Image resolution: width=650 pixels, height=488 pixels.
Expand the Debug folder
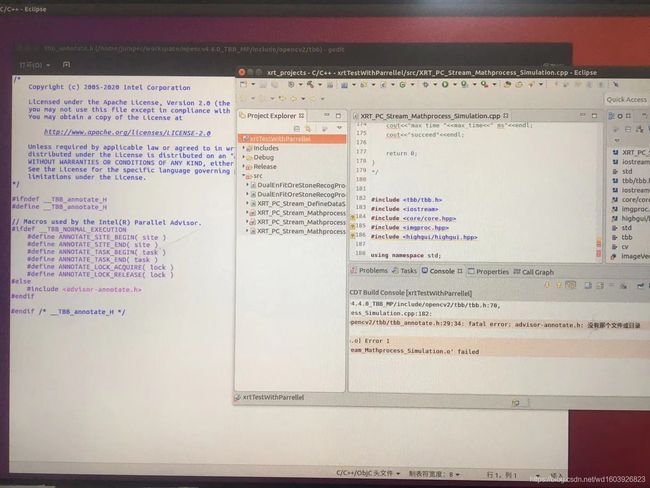[x=244, y=157]
